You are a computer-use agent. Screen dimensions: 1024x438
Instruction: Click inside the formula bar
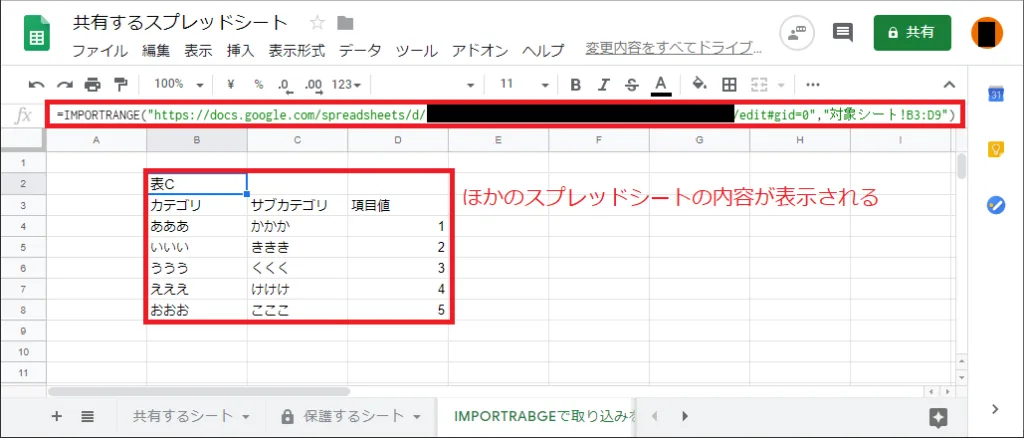pyautogui.click(x=505, y=115)
